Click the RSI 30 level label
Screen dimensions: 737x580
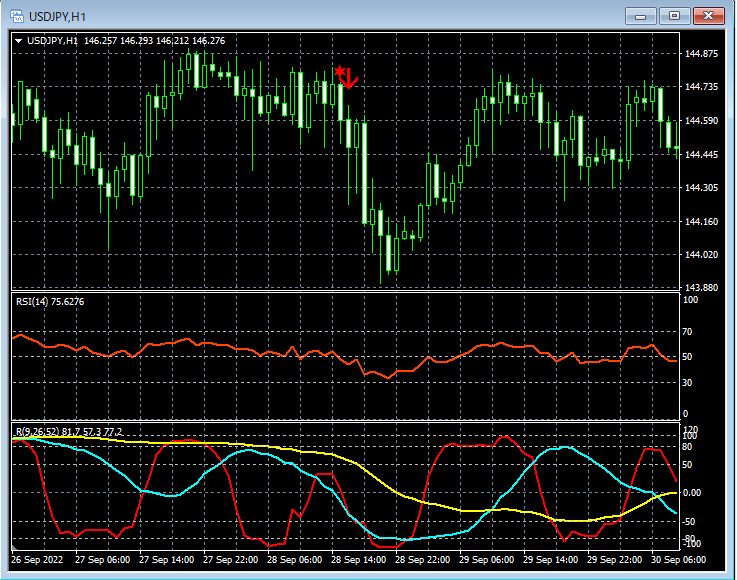tap(687, 383)
